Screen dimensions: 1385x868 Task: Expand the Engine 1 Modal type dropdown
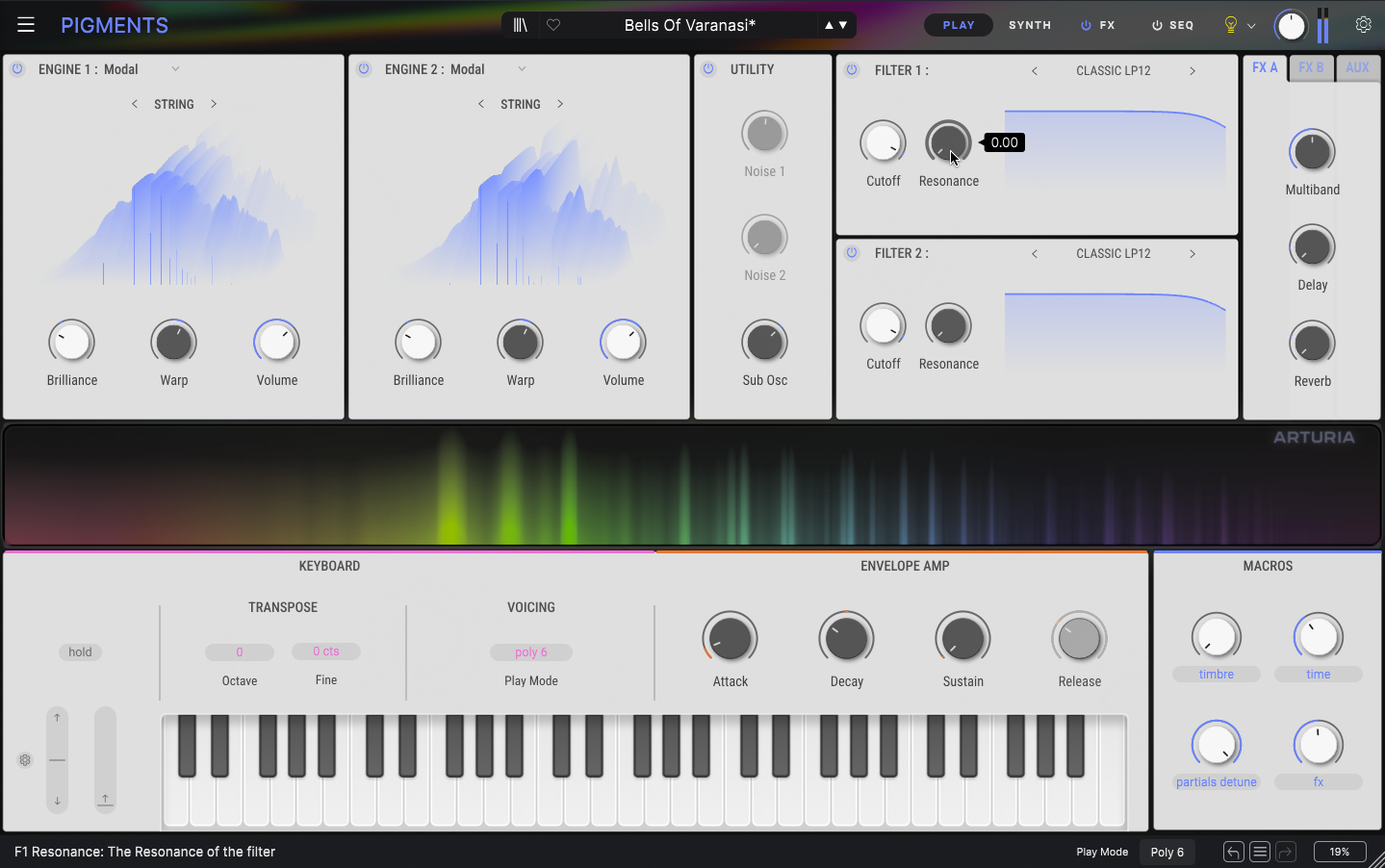pyautogui.click(x=175, y=69)
